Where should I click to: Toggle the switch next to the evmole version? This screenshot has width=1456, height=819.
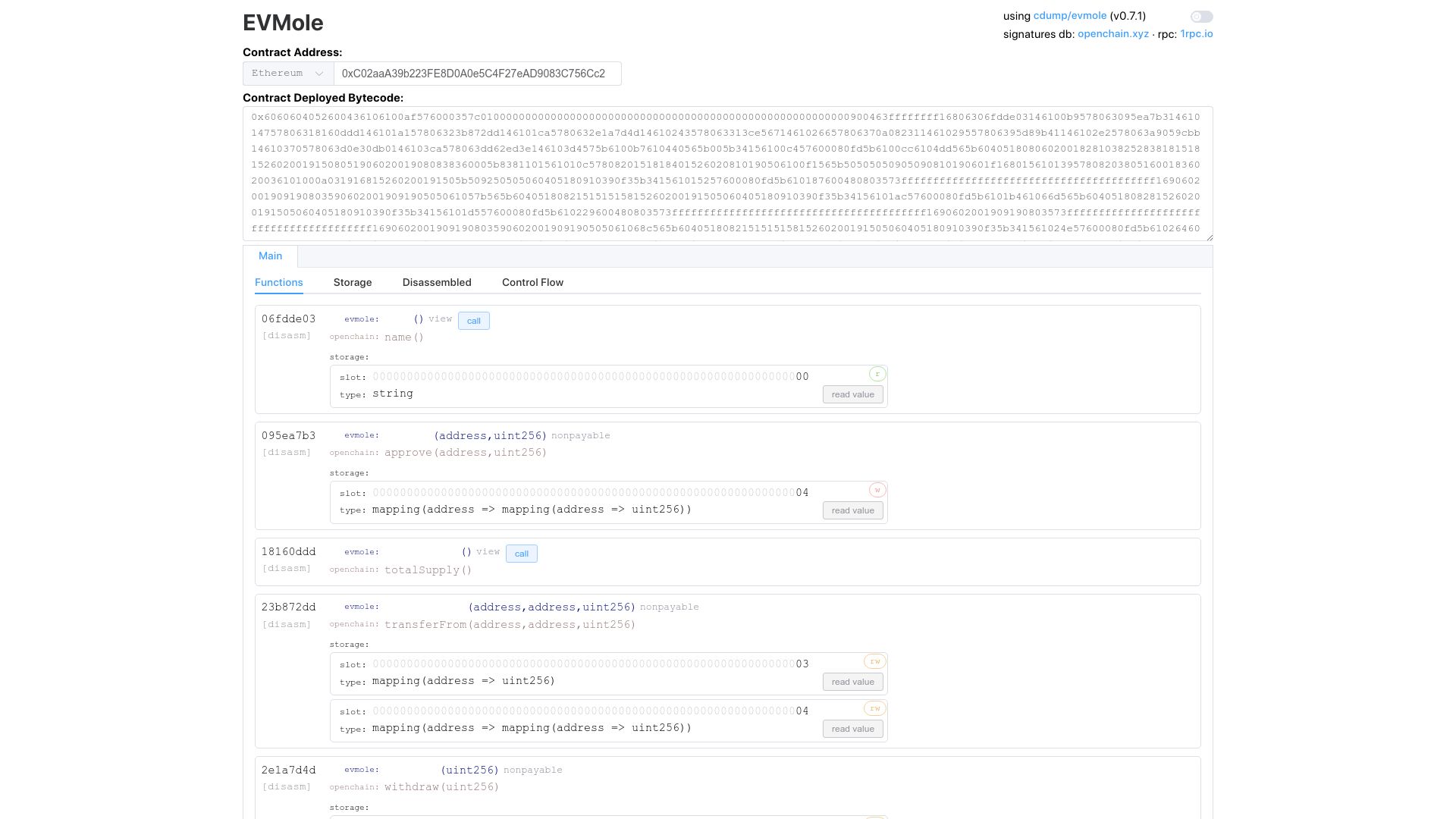pos(1201,17)
